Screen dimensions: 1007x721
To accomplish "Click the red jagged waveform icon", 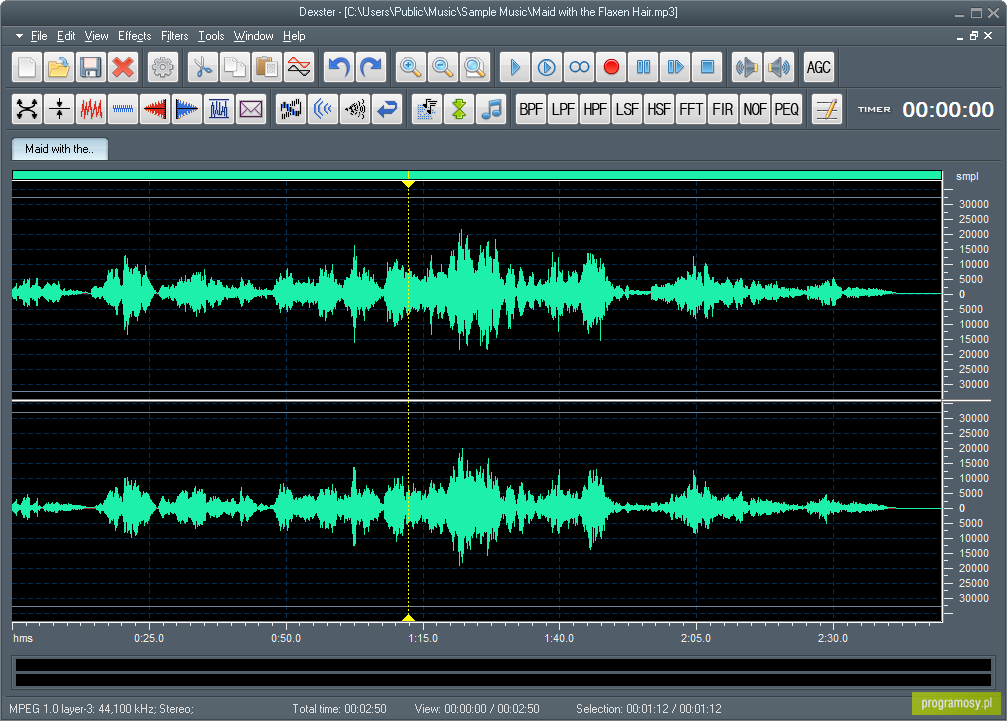I will [91, 109].
